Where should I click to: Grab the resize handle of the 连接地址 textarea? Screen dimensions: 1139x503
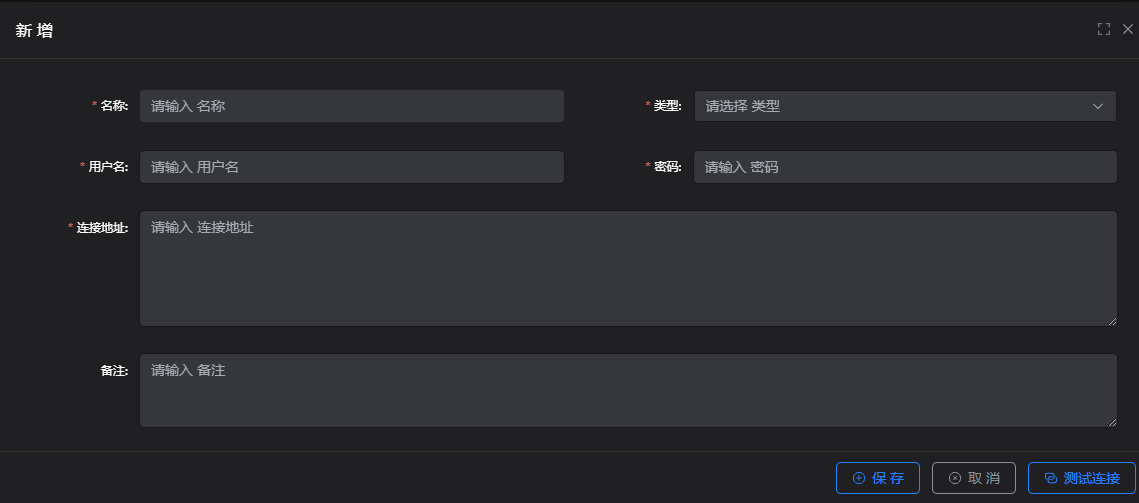[x=1112, y=321]
